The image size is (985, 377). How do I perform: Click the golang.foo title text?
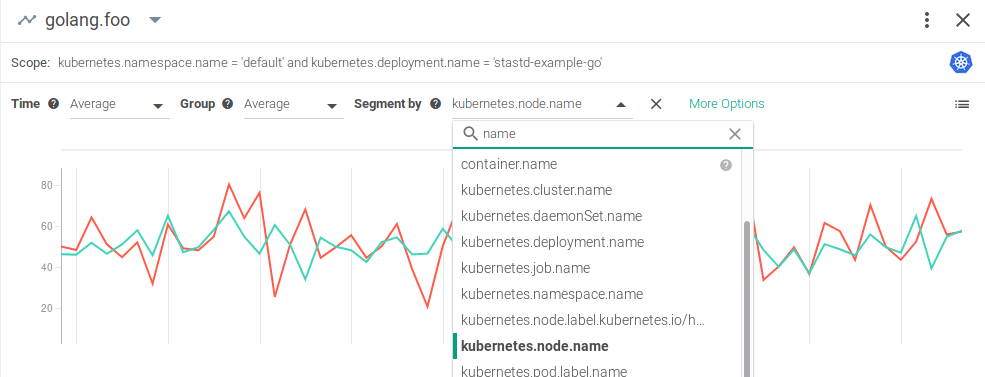click(x=87, y=20)
